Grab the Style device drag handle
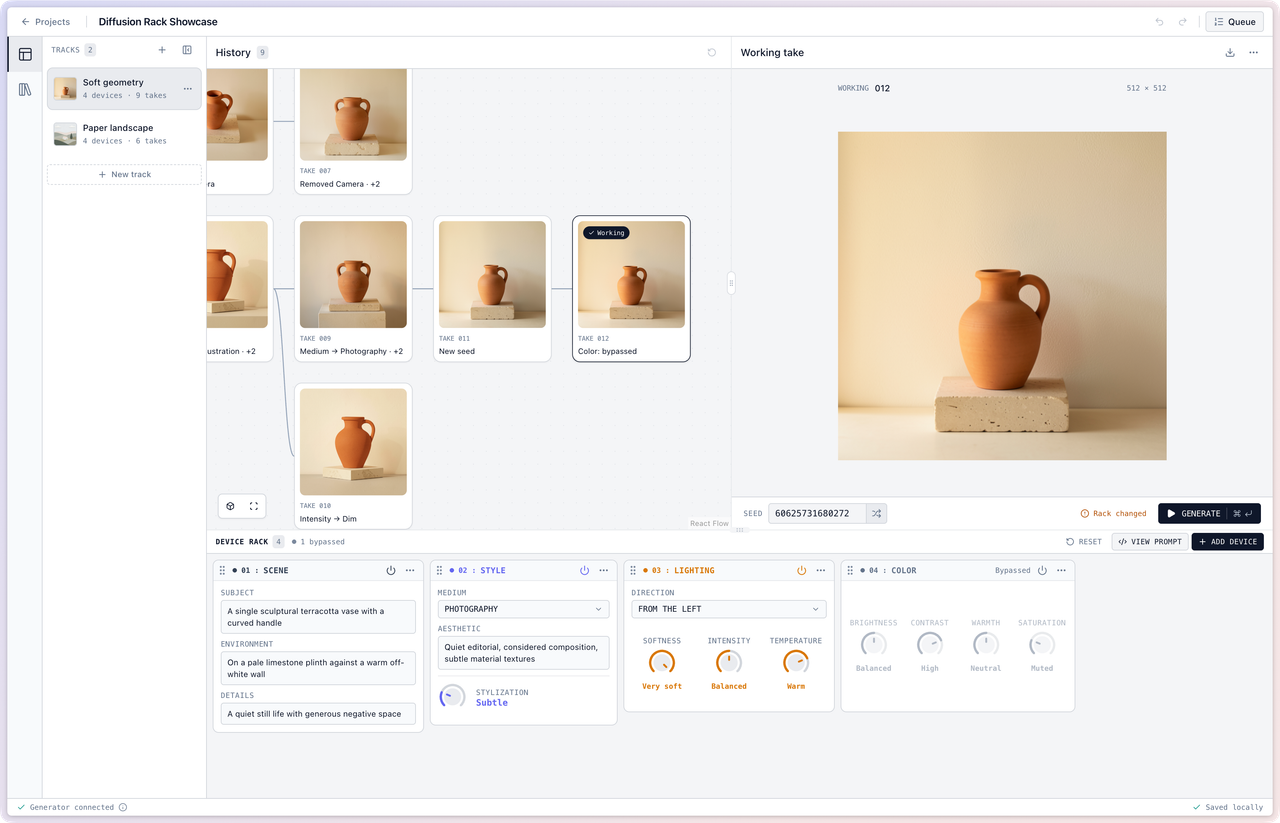 (439, 570)
